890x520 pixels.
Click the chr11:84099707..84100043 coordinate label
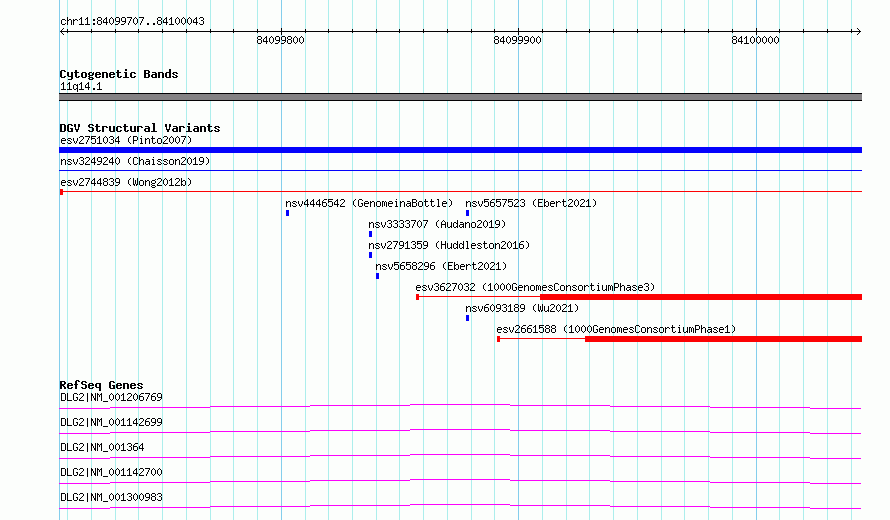click(132, 21)
